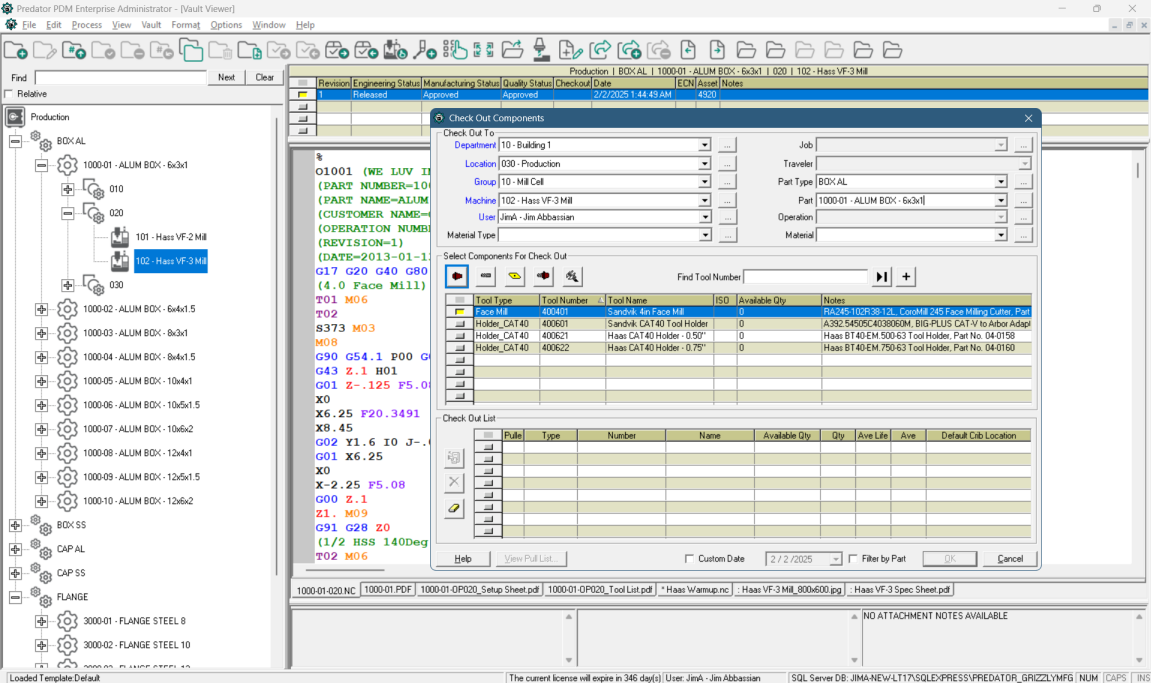Cancel the Check Out Components dialog
The width and height of the screenshot is (1151, 683).
pyautogui.click(x=1009, y=558)
